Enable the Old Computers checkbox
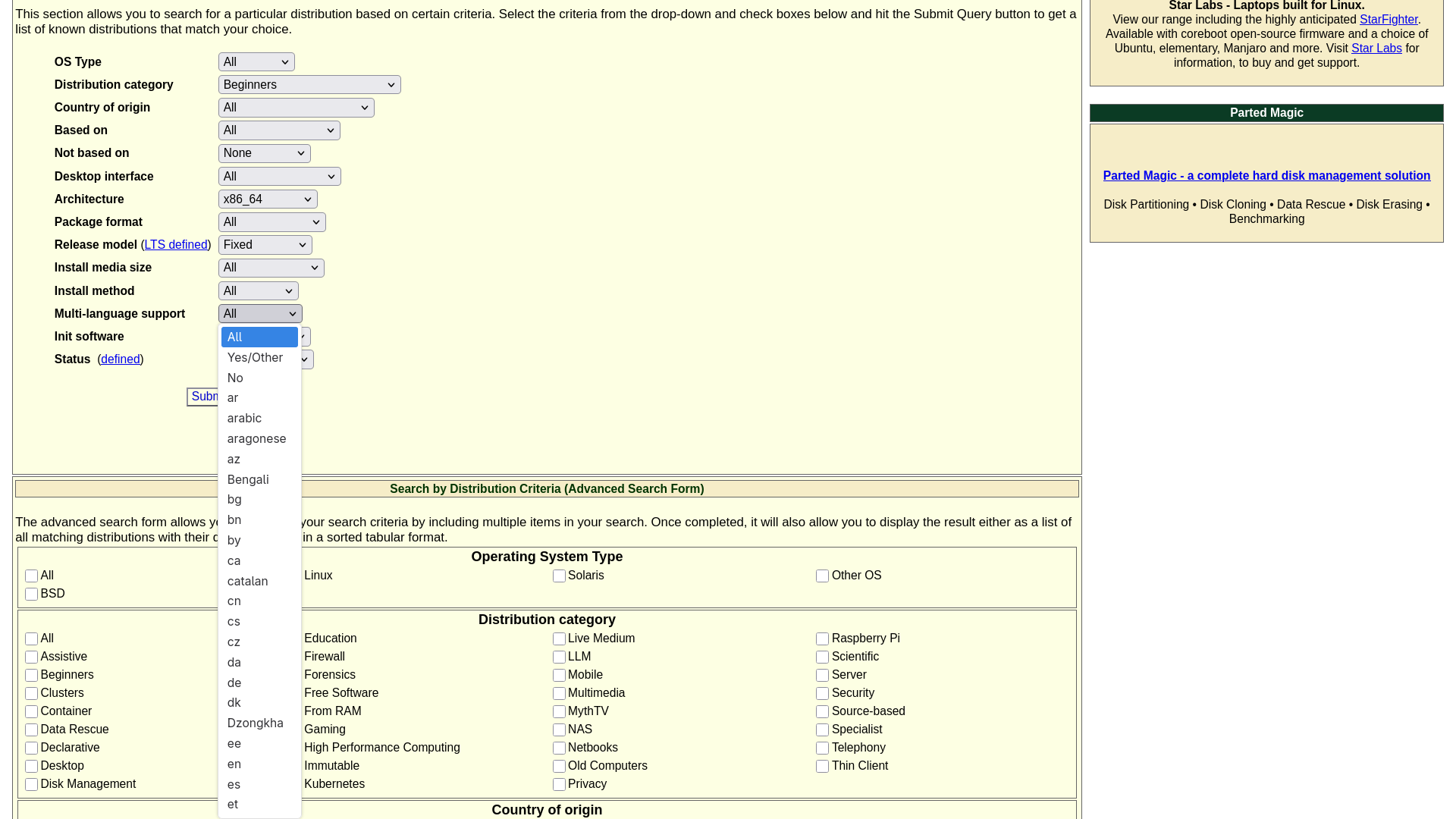 coord(560,766)
